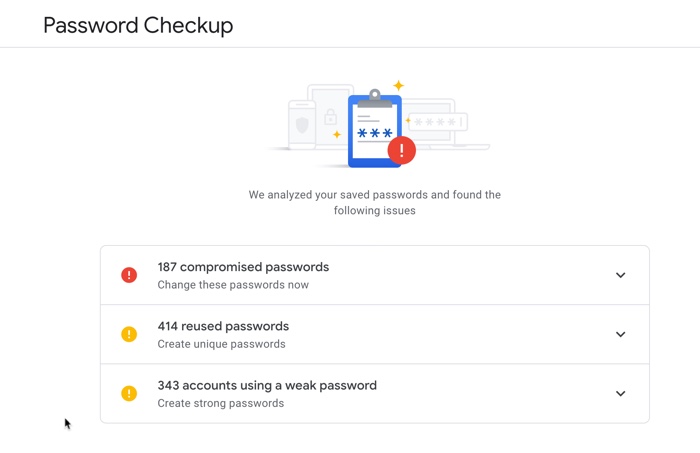This screenshot has height=453, width=700.
Task: Expand the compromised passwords chevron
Action: click(621, 275)
